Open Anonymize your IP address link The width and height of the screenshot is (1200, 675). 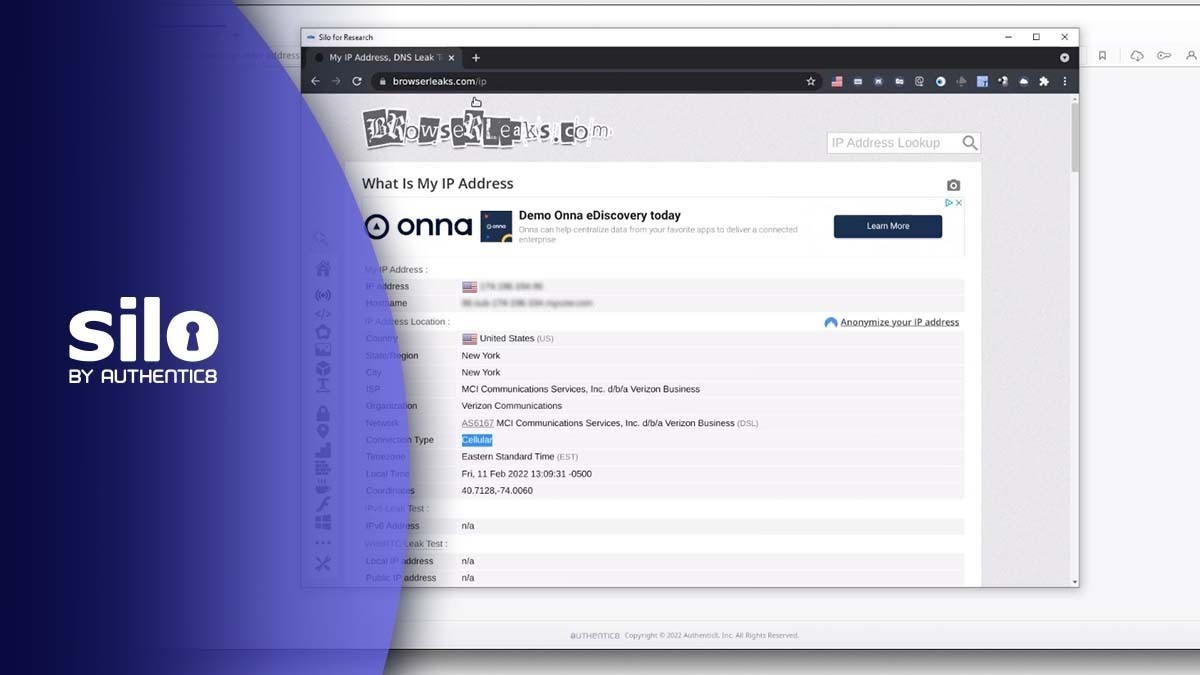pyautogui.click(x=899, y=322)
